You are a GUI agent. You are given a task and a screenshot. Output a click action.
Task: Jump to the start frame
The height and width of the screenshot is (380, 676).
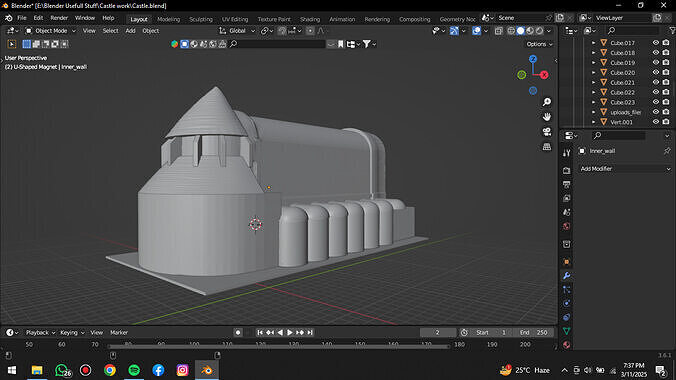coord(260,333)
